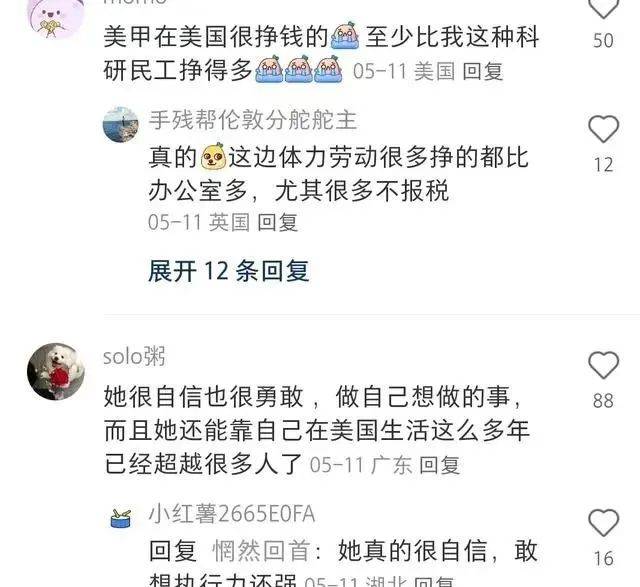Open 小红薯2665E0FA's drum avatar

(x=121, y=518)
